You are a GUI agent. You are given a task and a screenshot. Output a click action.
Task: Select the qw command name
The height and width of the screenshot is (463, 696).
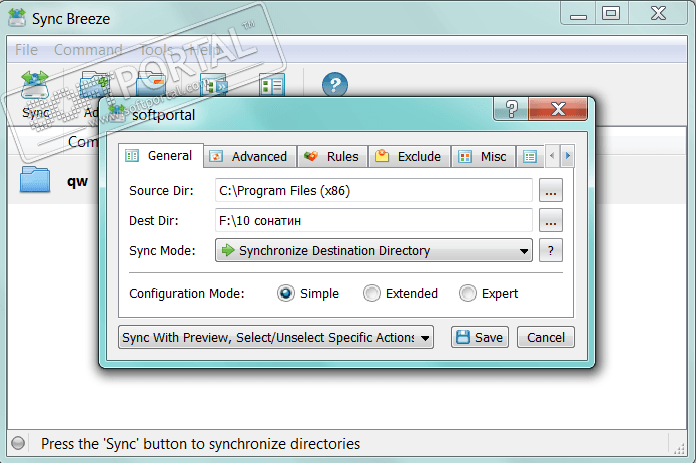coord(77,181)
